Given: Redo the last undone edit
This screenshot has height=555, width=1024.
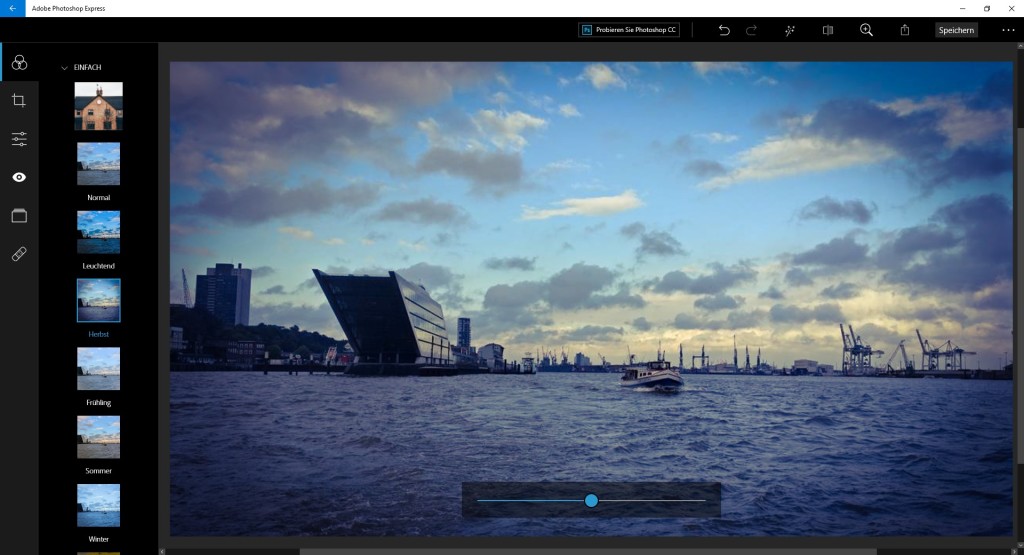Looking at the screenshot, I should click(751, 30).
